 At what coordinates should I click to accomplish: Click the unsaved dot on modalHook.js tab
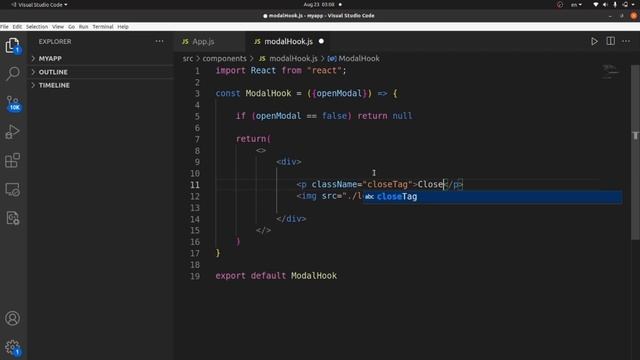pyautogui.click(x=321, y=41)
